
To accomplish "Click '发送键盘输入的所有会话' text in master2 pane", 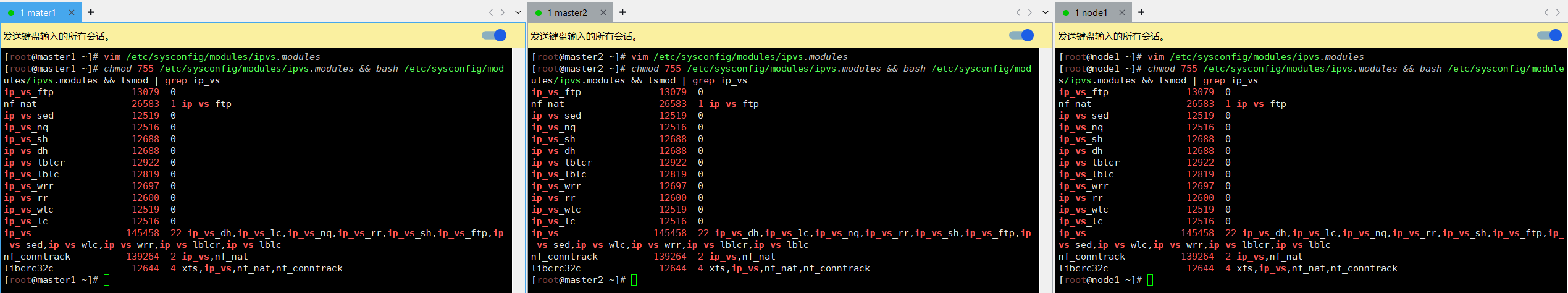I will click(584, 36).
